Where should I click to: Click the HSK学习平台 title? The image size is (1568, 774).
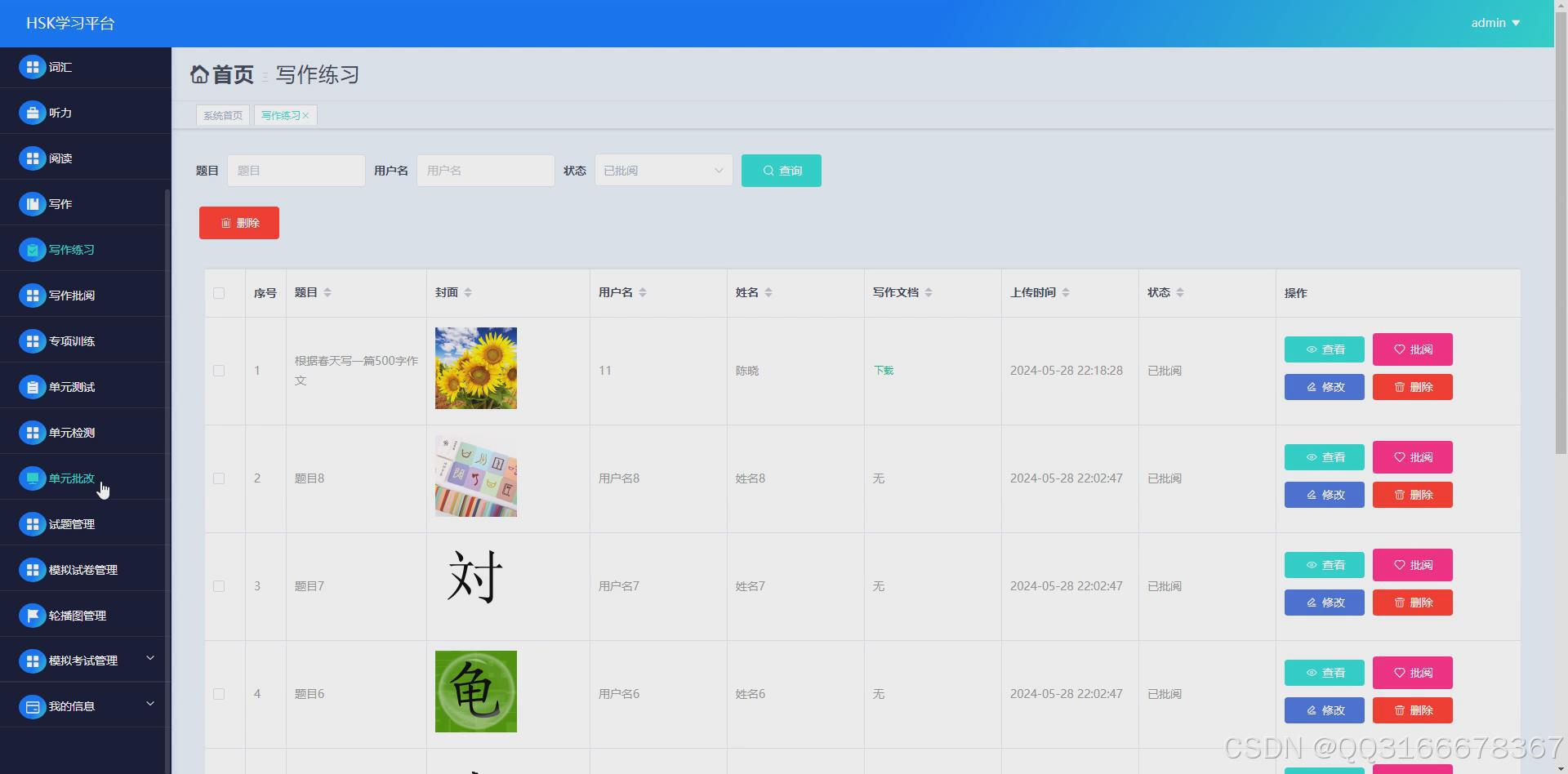tap(70, 24)
